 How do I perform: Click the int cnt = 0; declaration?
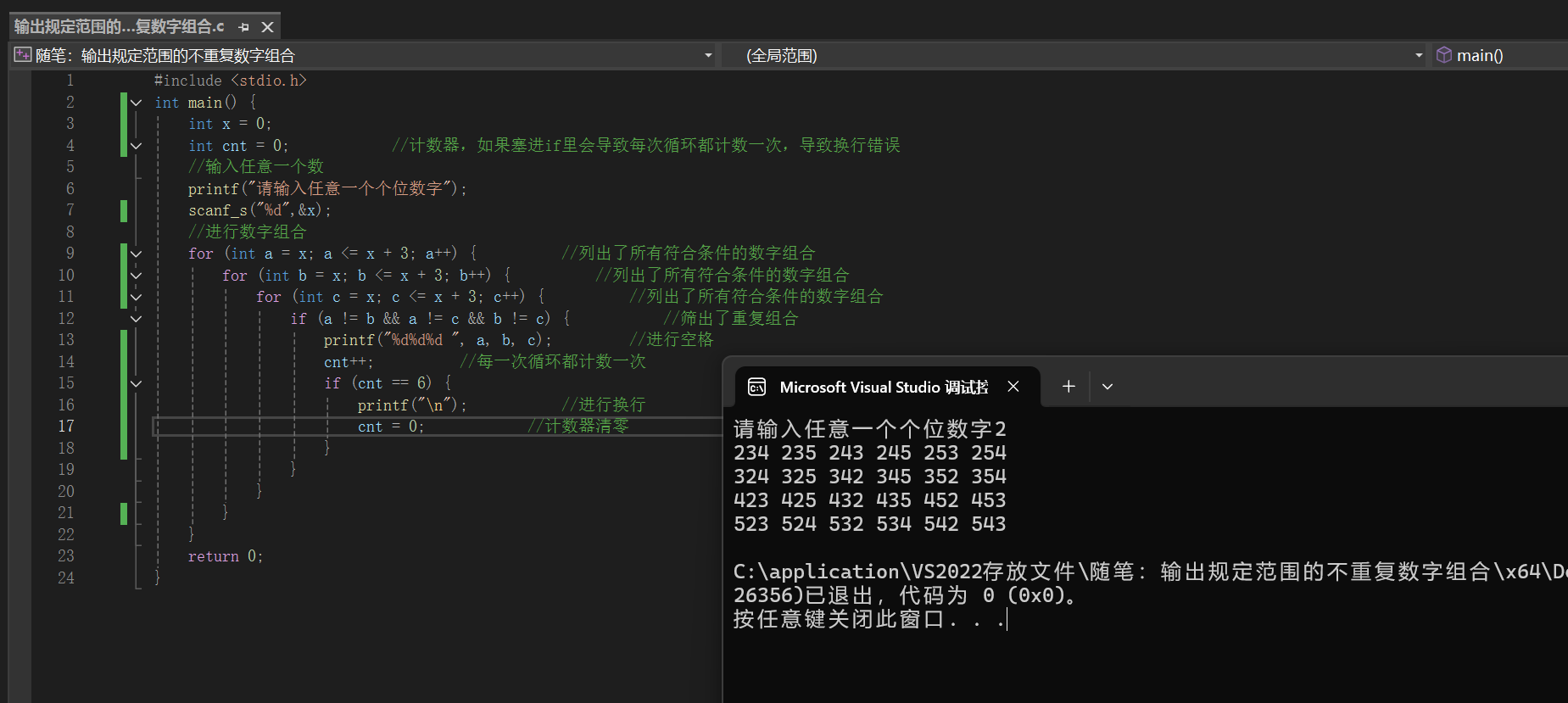(238, 146)
